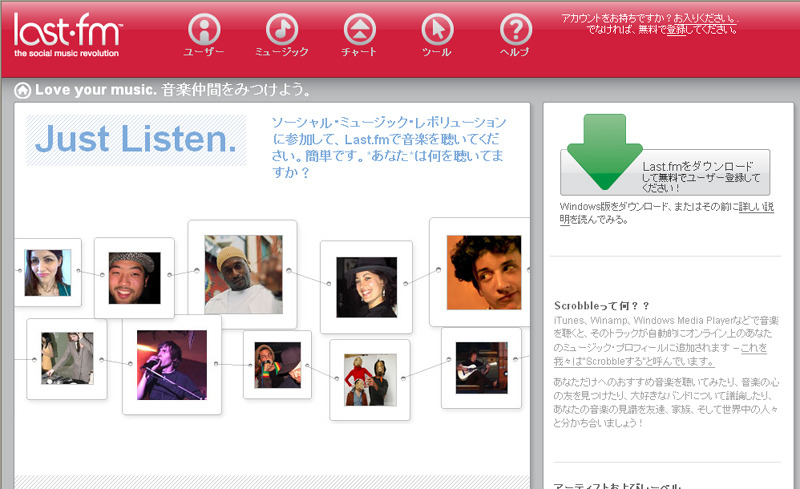Click the アカウントをお持ちですか？ text
This screenshot has width=800, height=489.
click(617, 18)
